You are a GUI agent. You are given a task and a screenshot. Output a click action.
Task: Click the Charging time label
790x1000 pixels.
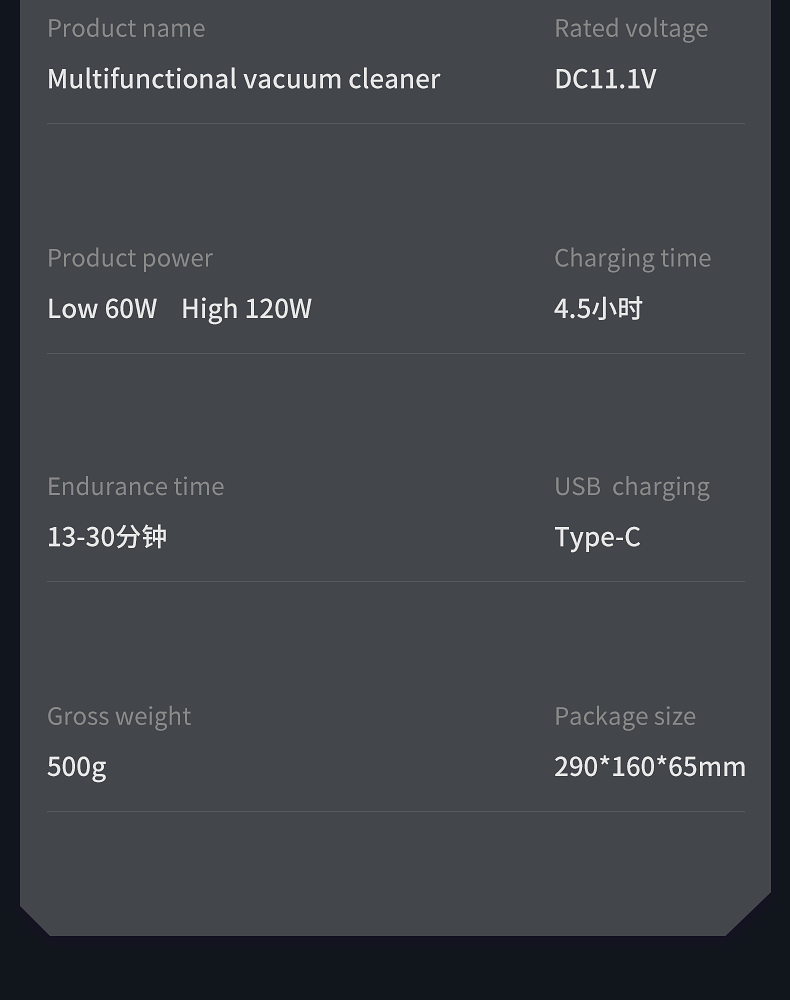coord(633,259)
